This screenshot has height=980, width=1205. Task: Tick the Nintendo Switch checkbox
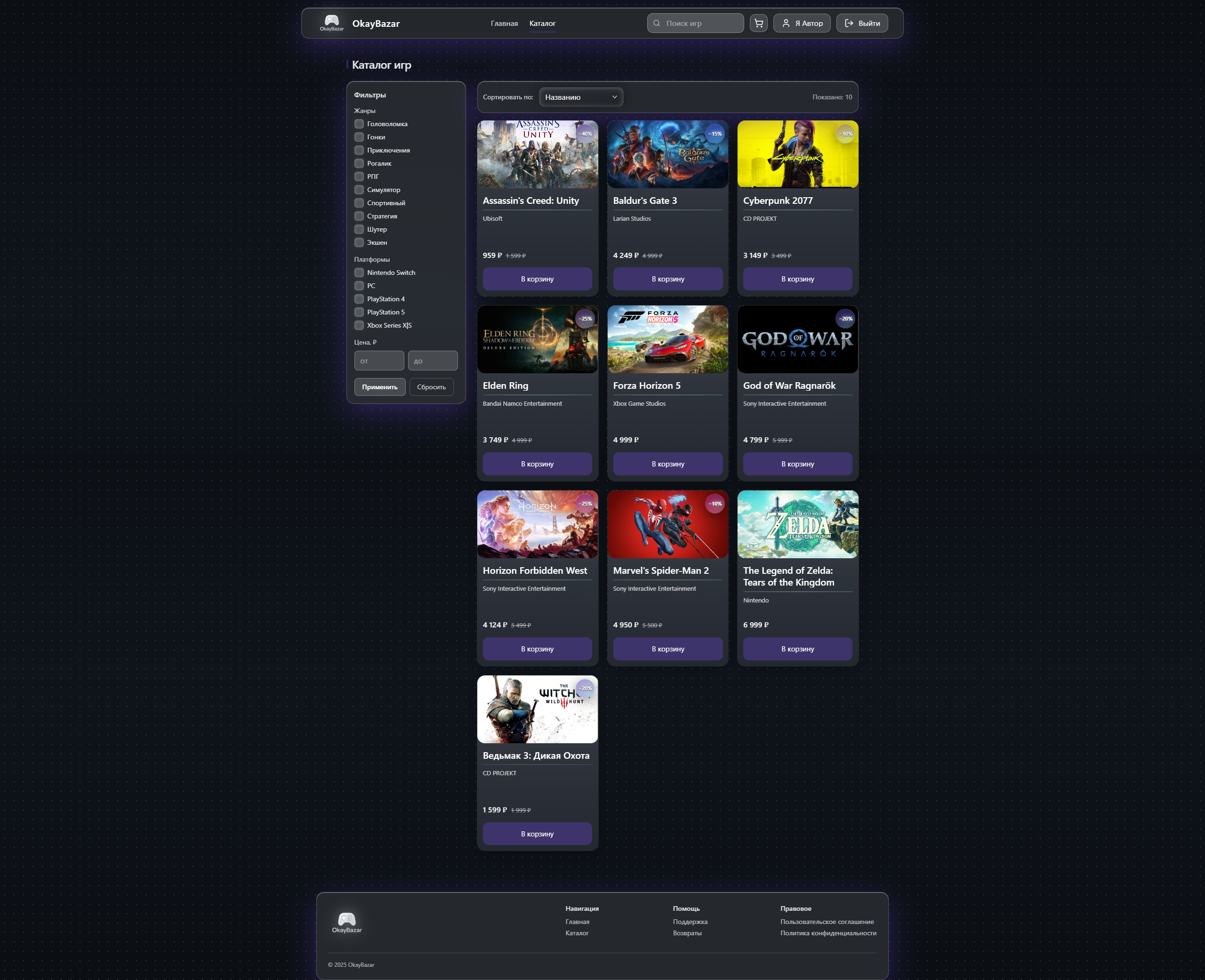click(359, 273)
